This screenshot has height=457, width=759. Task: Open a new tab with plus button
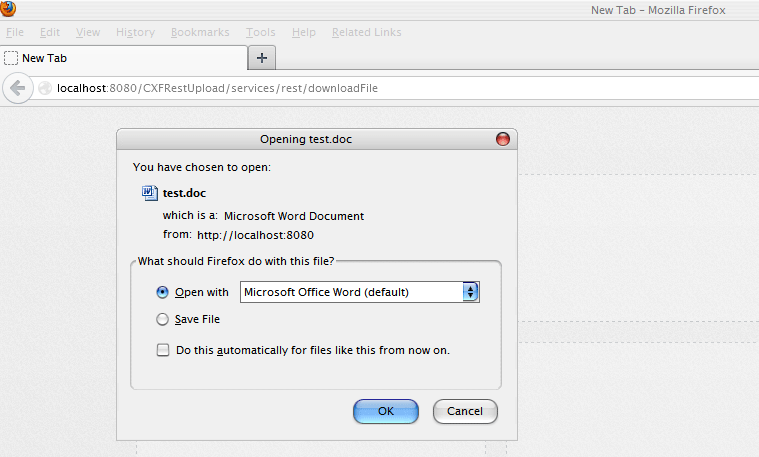262,58
